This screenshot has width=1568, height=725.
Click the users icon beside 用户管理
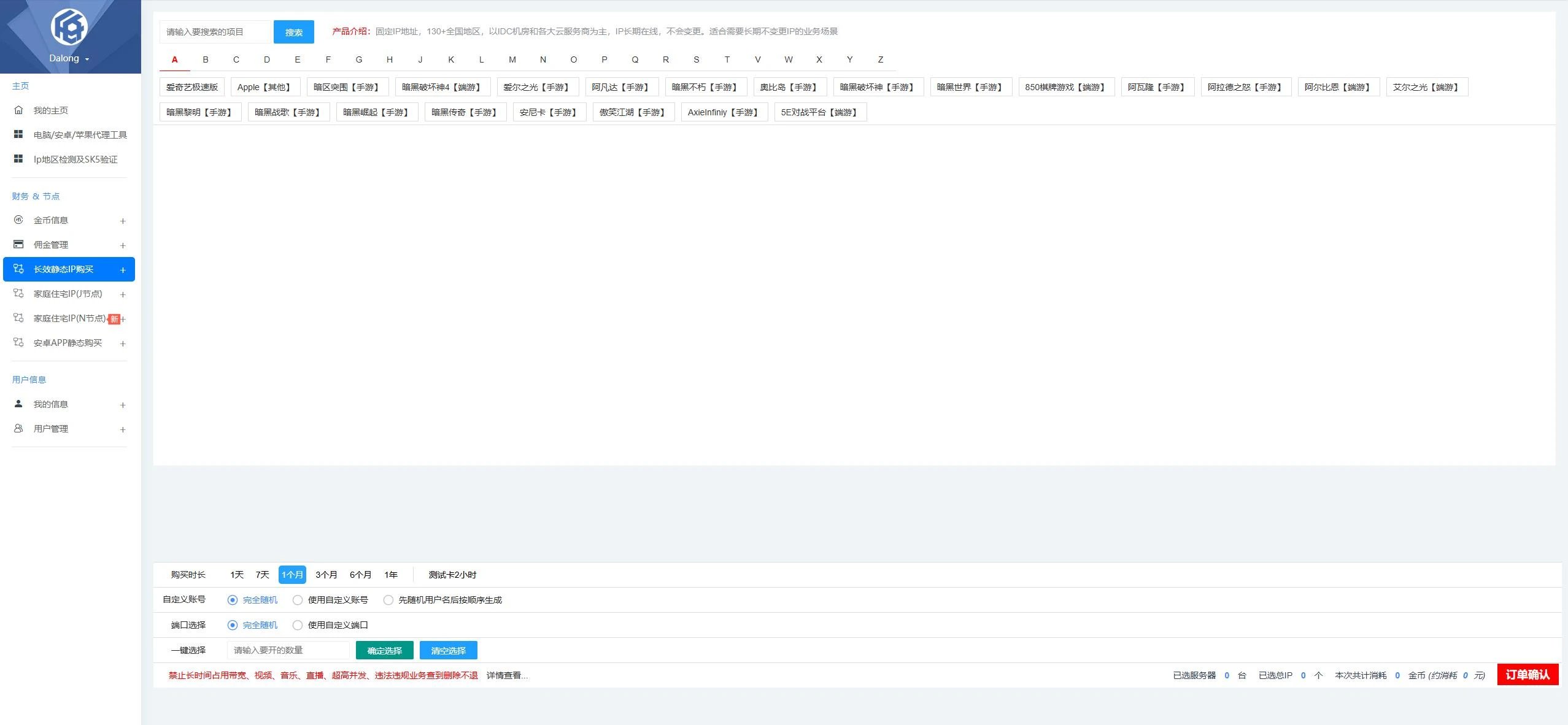(18, 428)
